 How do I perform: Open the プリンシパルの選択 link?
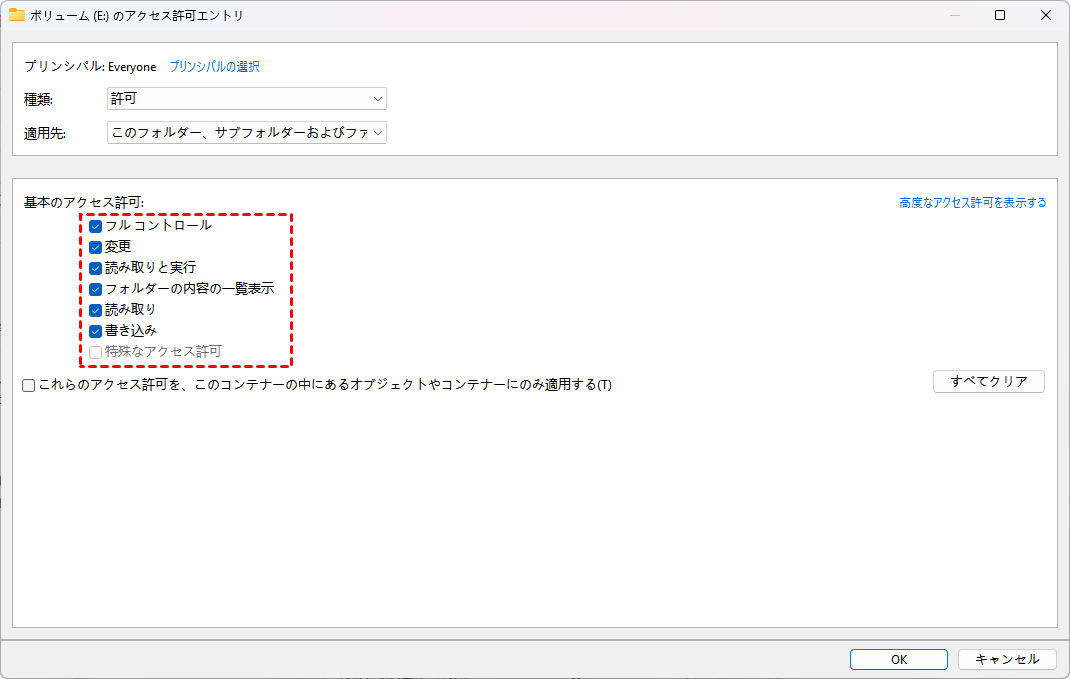[214, 67]
